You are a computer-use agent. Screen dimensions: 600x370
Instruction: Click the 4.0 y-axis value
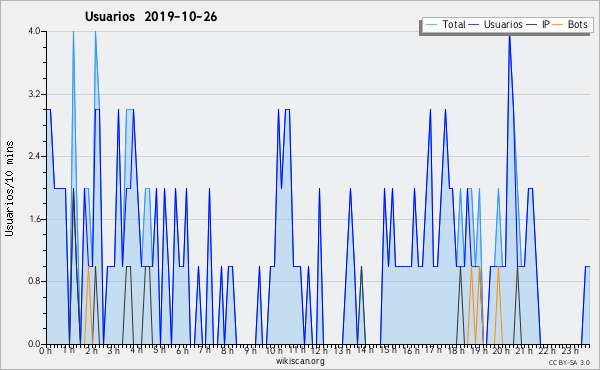[34, 31]
